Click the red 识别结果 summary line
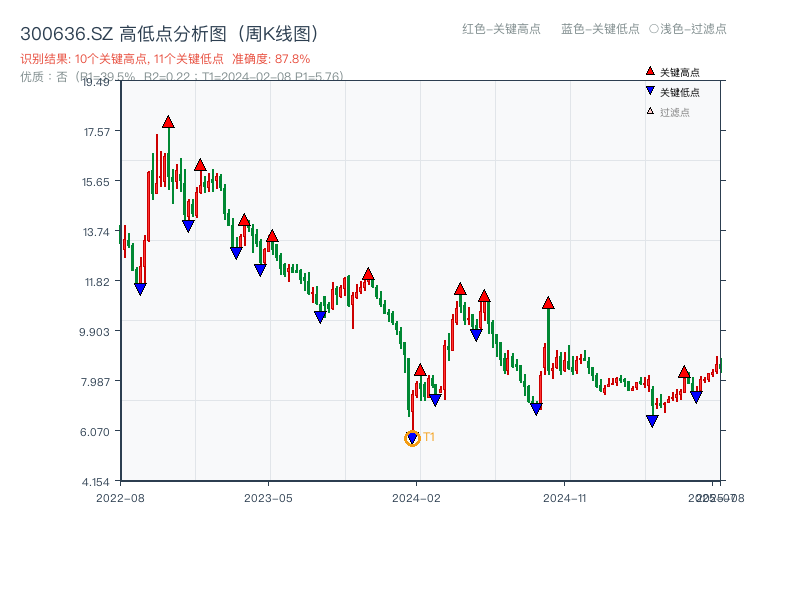 (165, 59)
